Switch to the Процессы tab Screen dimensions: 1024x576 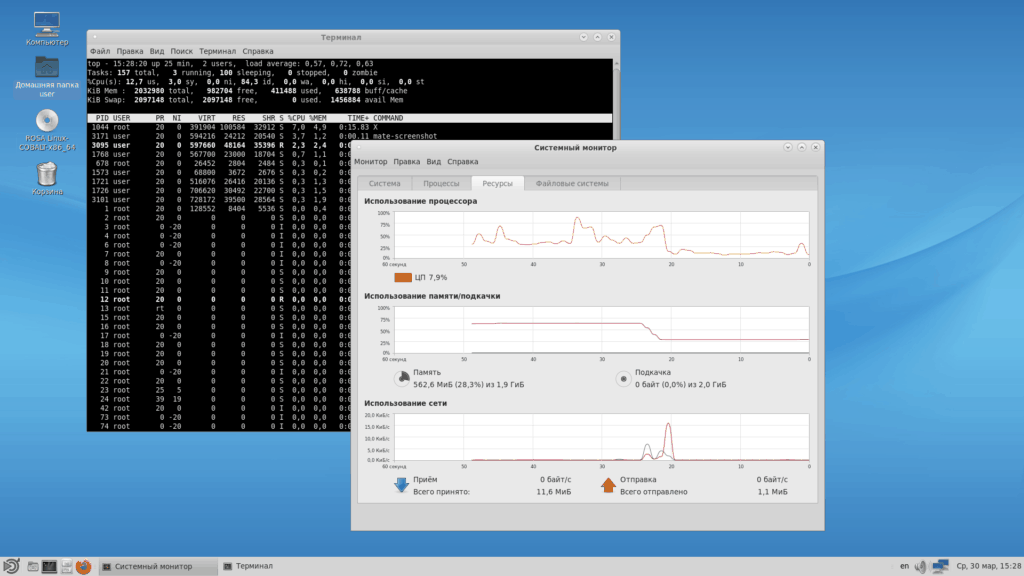[441, 184]
